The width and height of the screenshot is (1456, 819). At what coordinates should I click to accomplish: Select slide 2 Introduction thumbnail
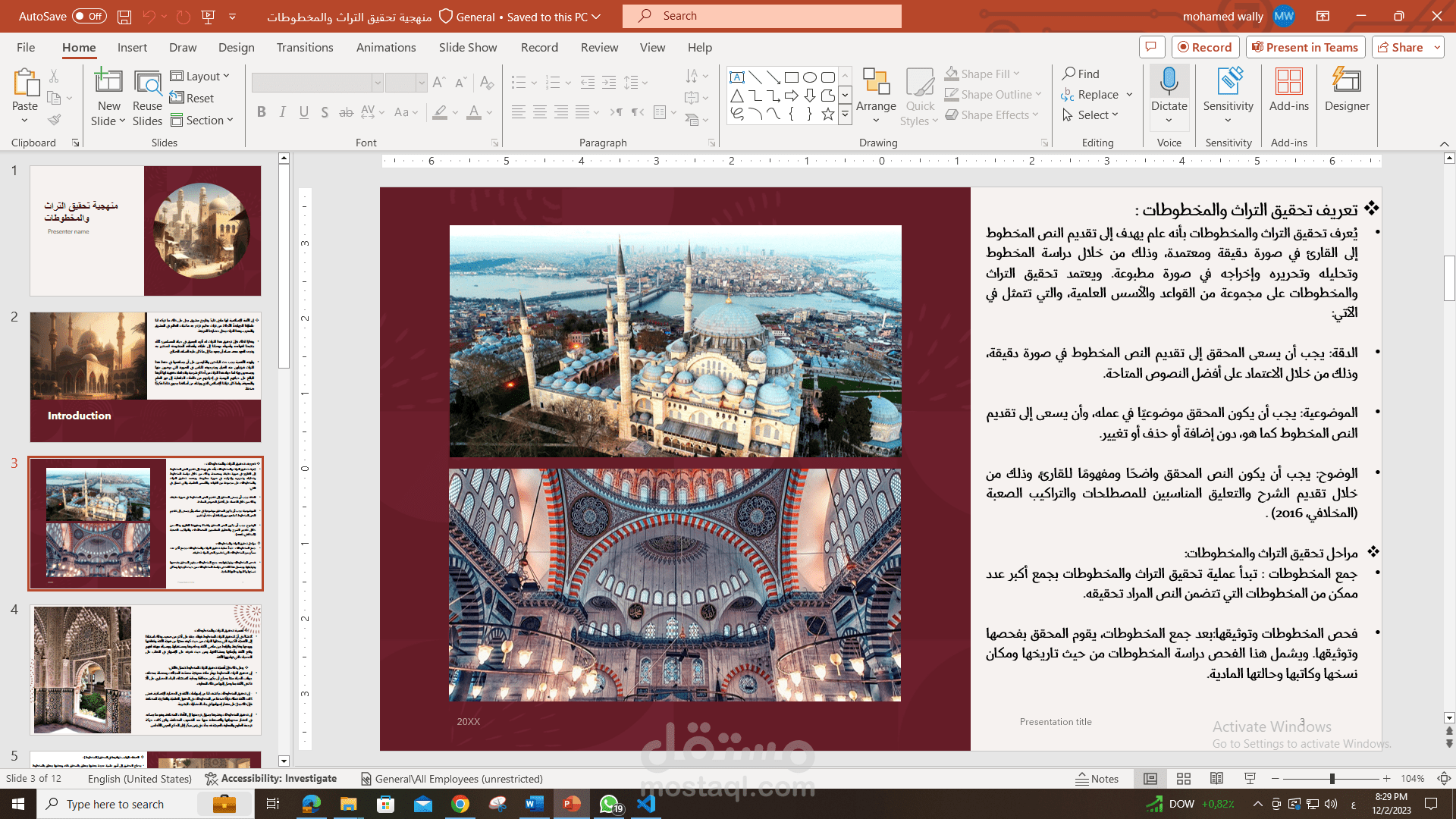[146, 377]
